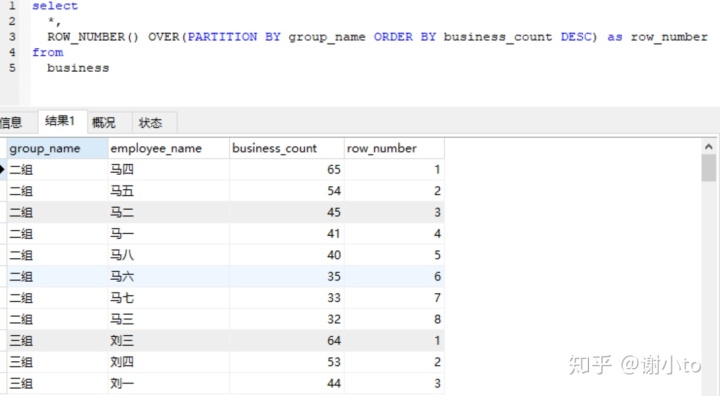This screenshot has height=396, width=720.
Task: Select employee cell 马二
Action: click(169, 212)
